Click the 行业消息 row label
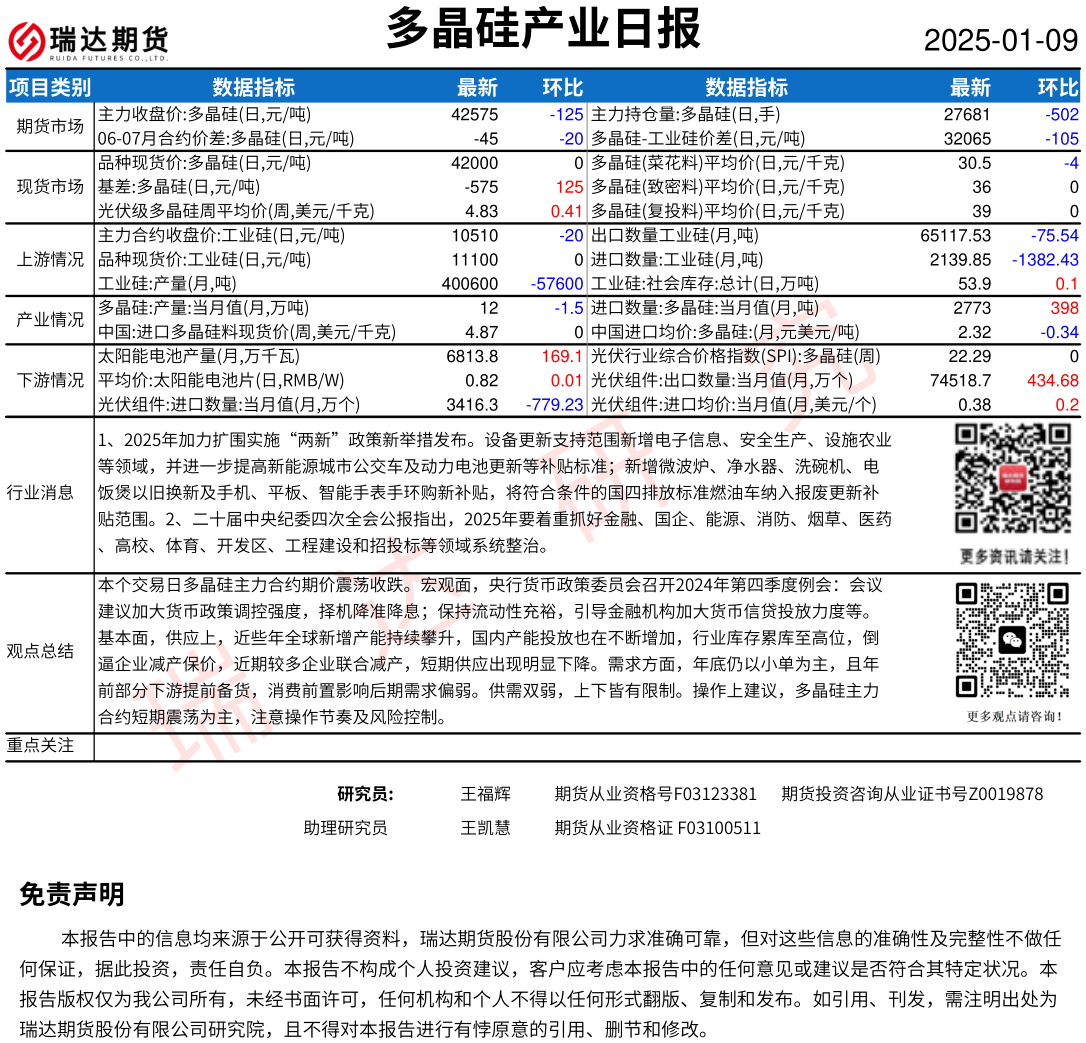 (x=40, y=492)
